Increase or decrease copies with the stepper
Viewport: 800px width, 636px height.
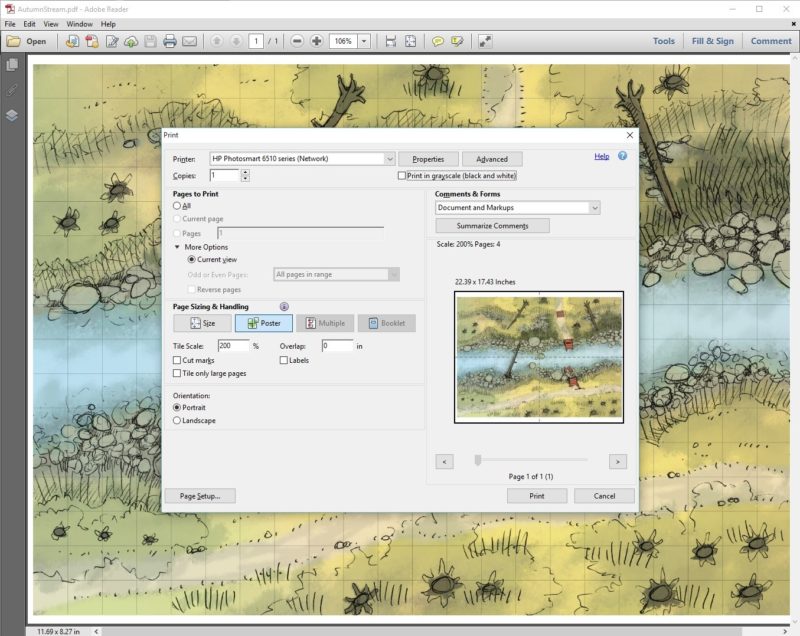tap(245, 175)
